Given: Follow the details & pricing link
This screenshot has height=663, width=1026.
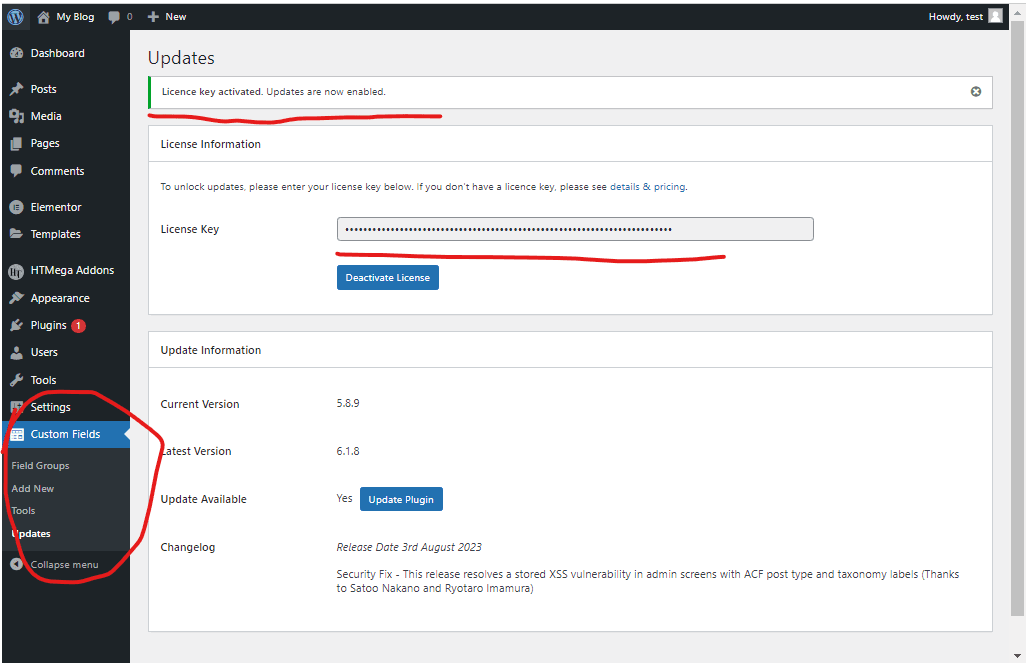Looking at the screenshot, I should click(x=648, y=187).
